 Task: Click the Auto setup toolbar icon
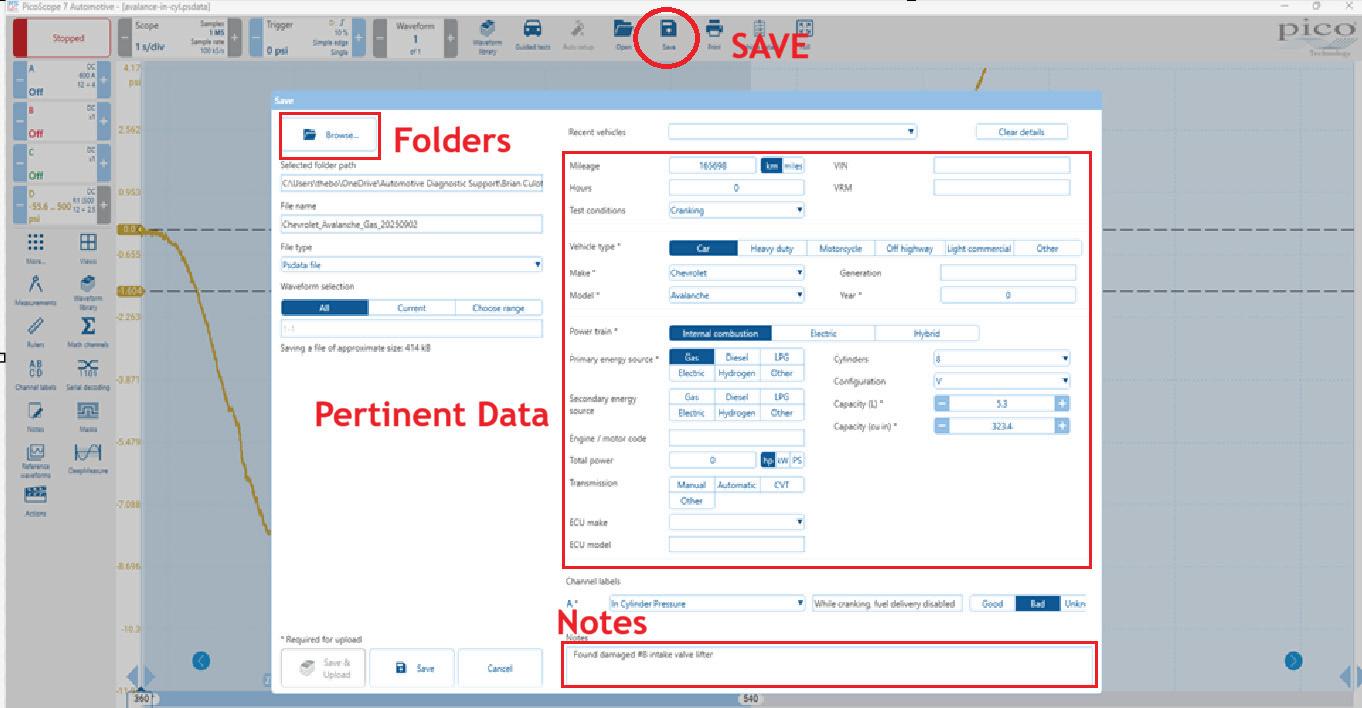point(578,35)
